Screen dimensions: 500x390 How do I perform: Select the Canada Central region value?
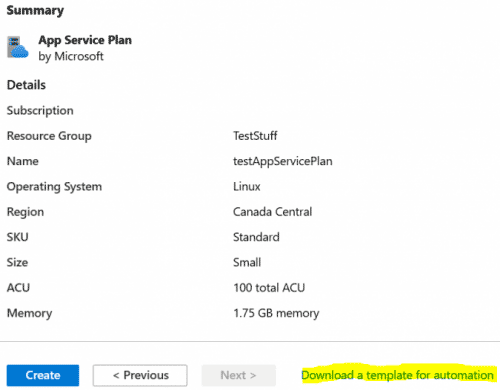tap(273, 212)
